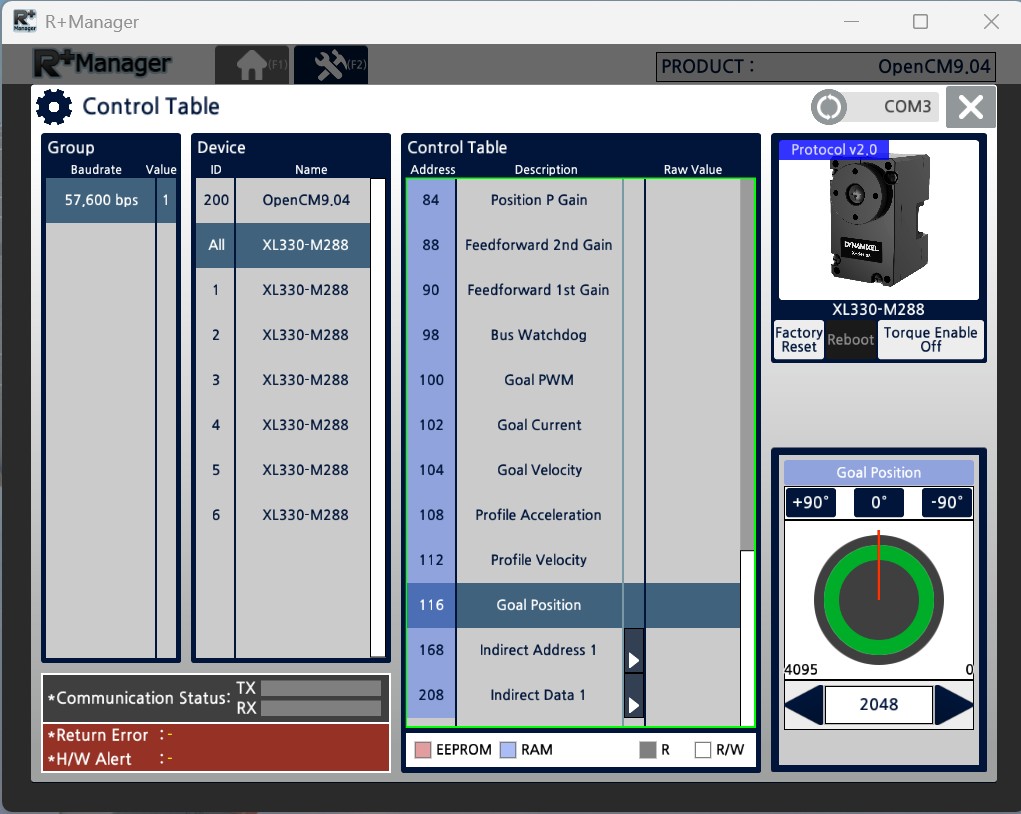
Task: Click the EEPROM legend color swatch
Action: (x=423, y=750)
